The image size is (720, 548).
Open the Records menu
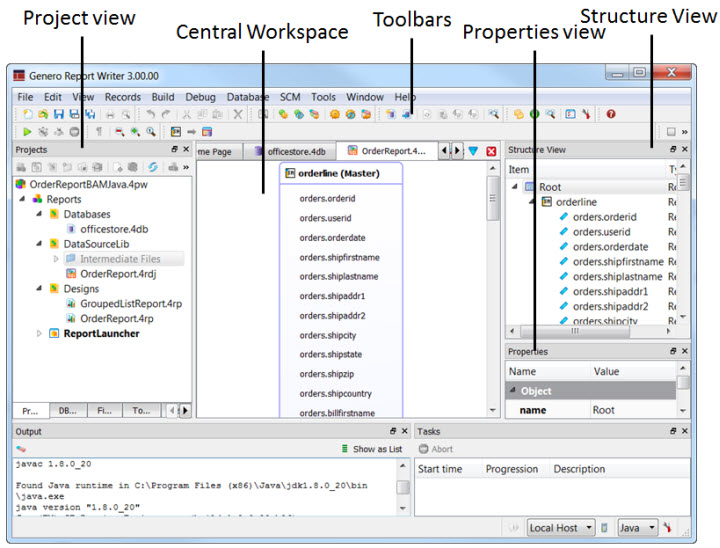(123, 97)
